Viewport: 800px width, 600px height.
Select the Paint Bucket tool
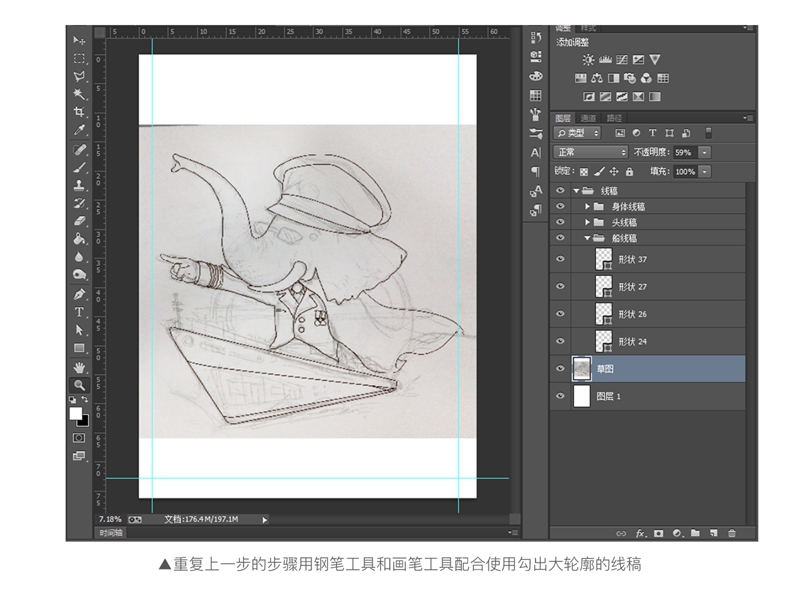tap(79, 239)
